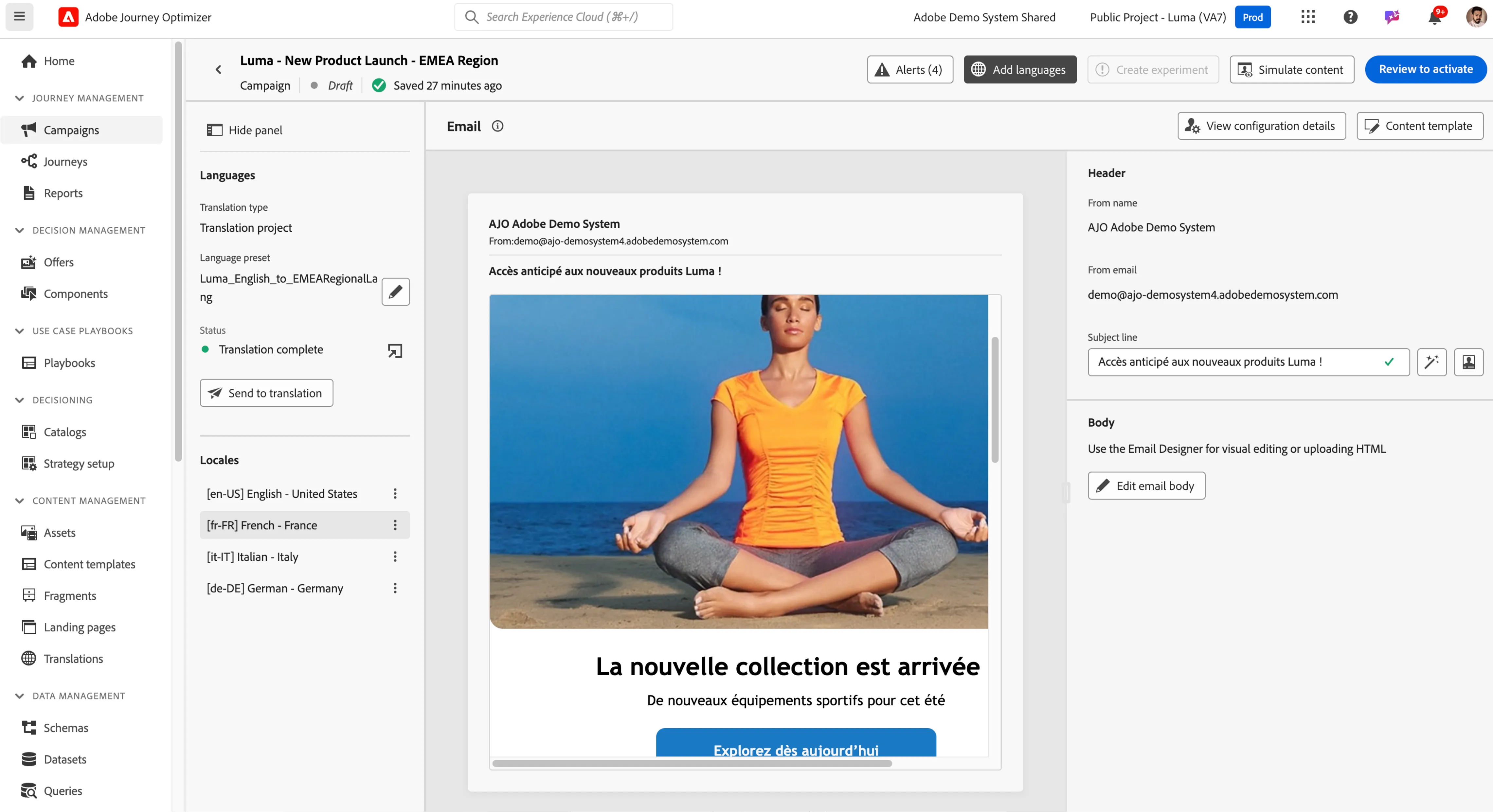Open more options for German - Germany locale
This screenshot has height=812, width=1493.
pos(395,588)
